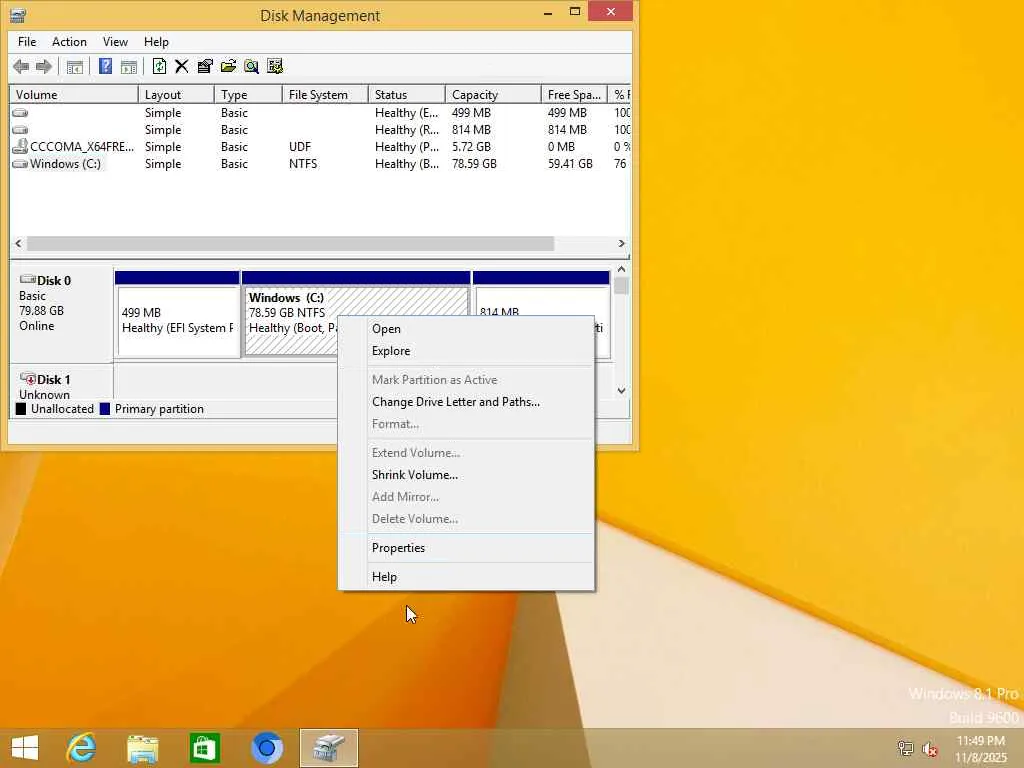Click the muted speaker tray icon
1024x768 pixels.
(930, 748)
